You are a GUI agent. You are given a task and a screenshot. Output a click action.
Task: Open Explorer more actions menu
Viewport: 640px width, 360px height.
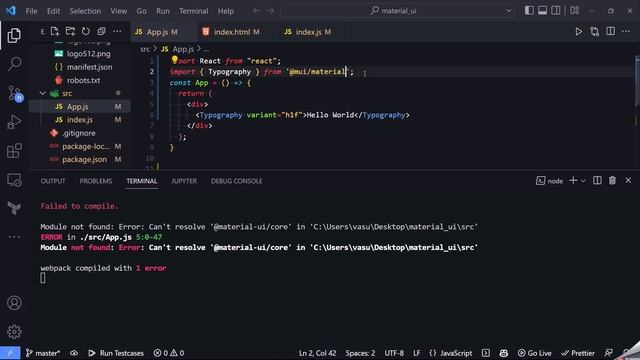(x=117, y=31)
